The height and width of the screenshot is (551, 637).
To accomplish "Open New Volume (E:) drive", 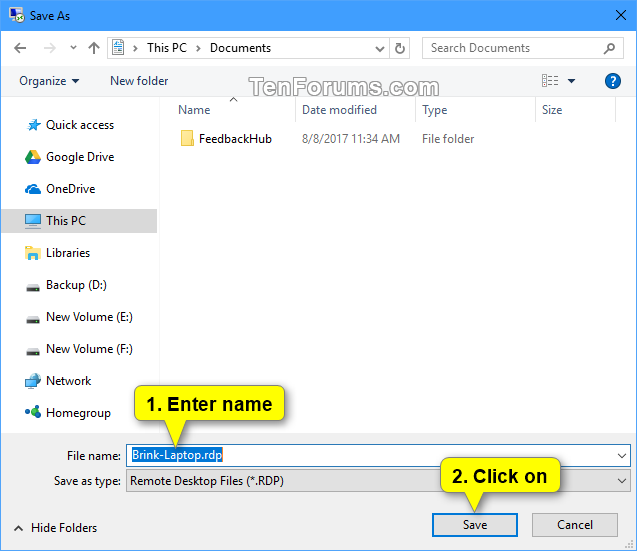I will tap(89, 317).
